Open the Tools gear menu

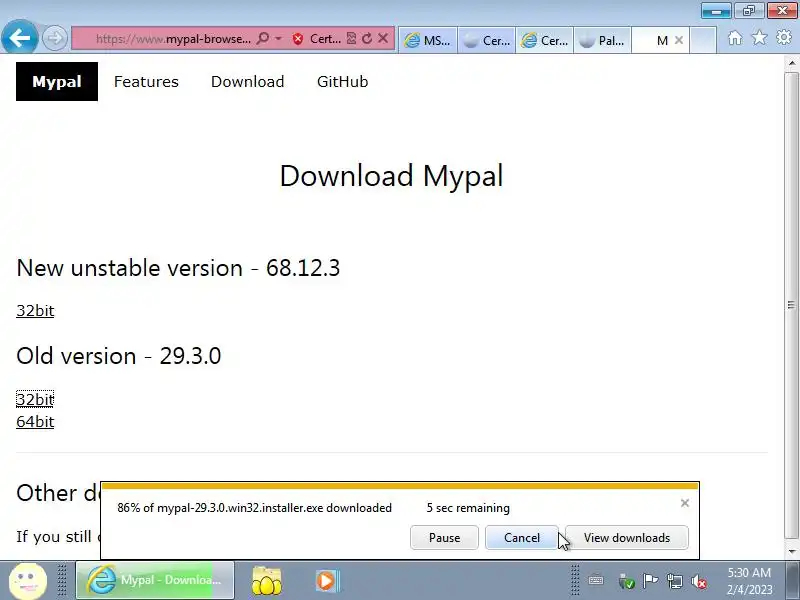[784, 37]
